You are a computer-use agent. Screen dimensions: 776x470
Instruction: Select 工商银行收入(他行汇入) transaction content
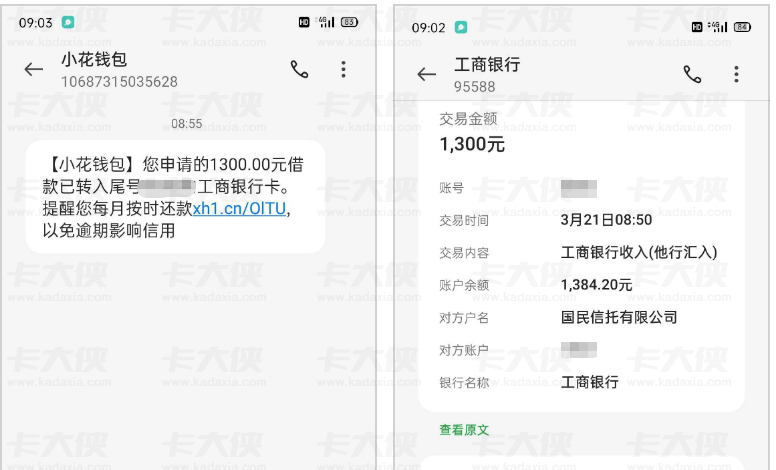[x=639, y=252]
